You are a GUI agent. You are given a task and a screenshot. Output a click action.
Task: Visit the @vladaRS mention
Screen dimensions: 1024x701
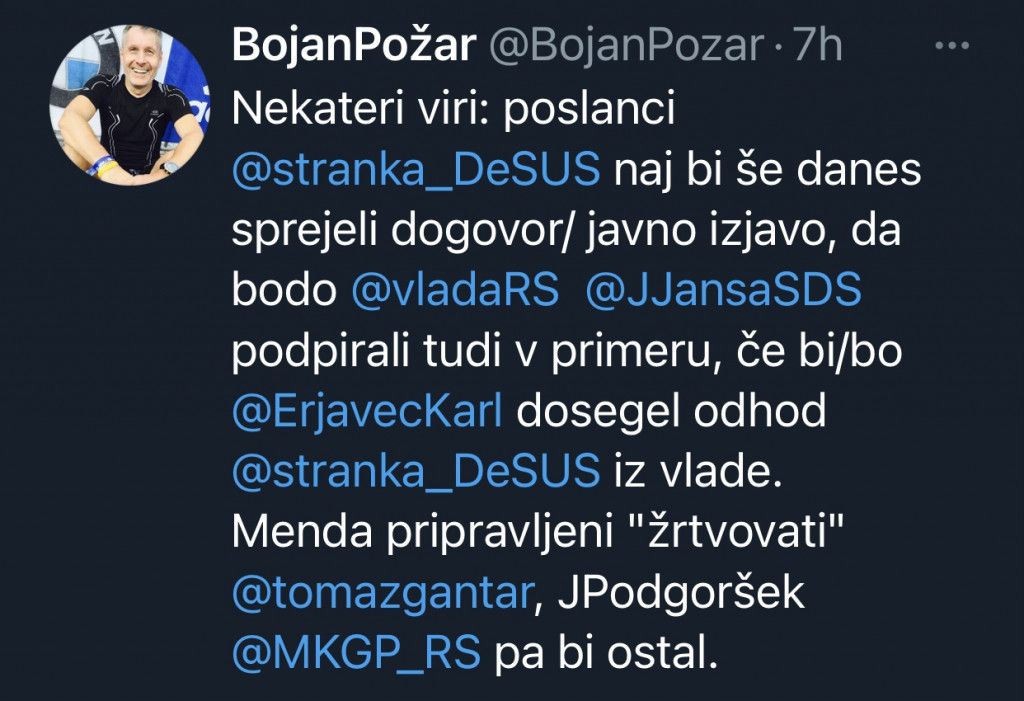click(x=455, y=292)
